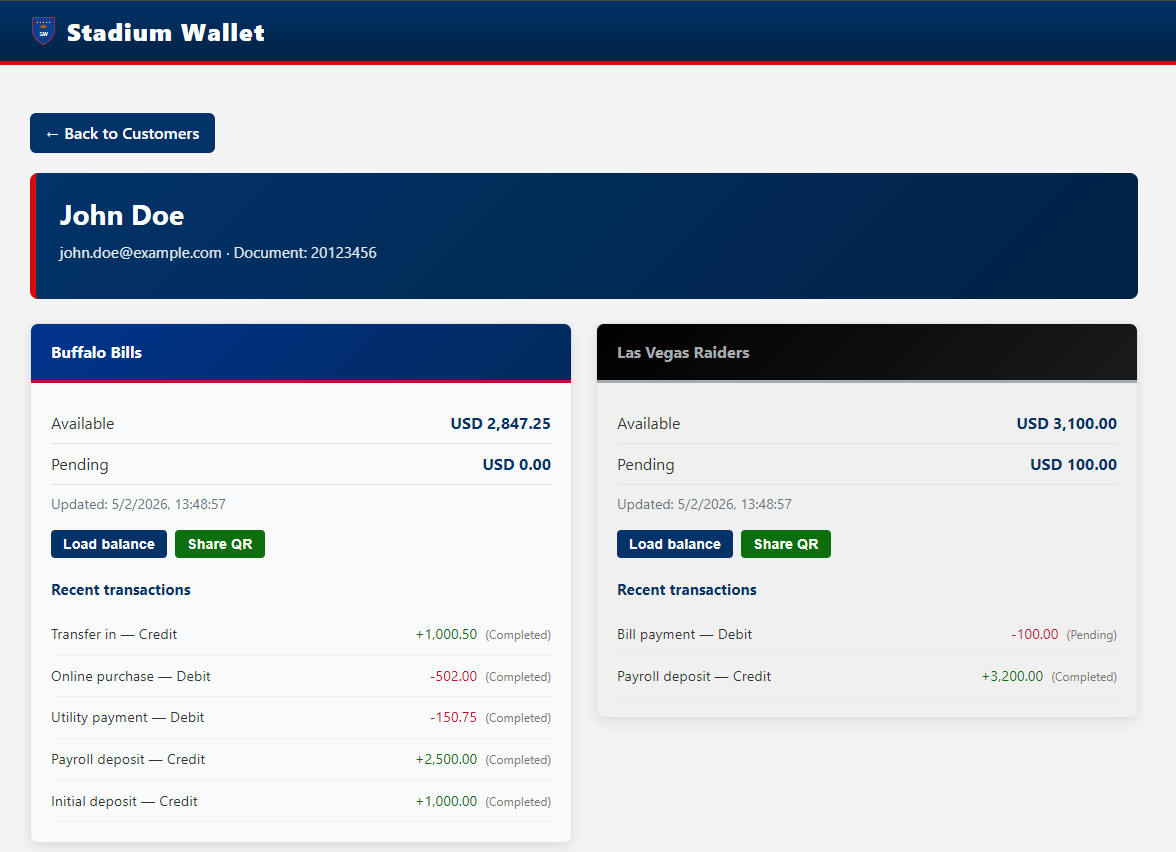Select the +3,200.00 Payroll deposit in Raiders
This screenshot has width=1176, height=852.
1012,676
